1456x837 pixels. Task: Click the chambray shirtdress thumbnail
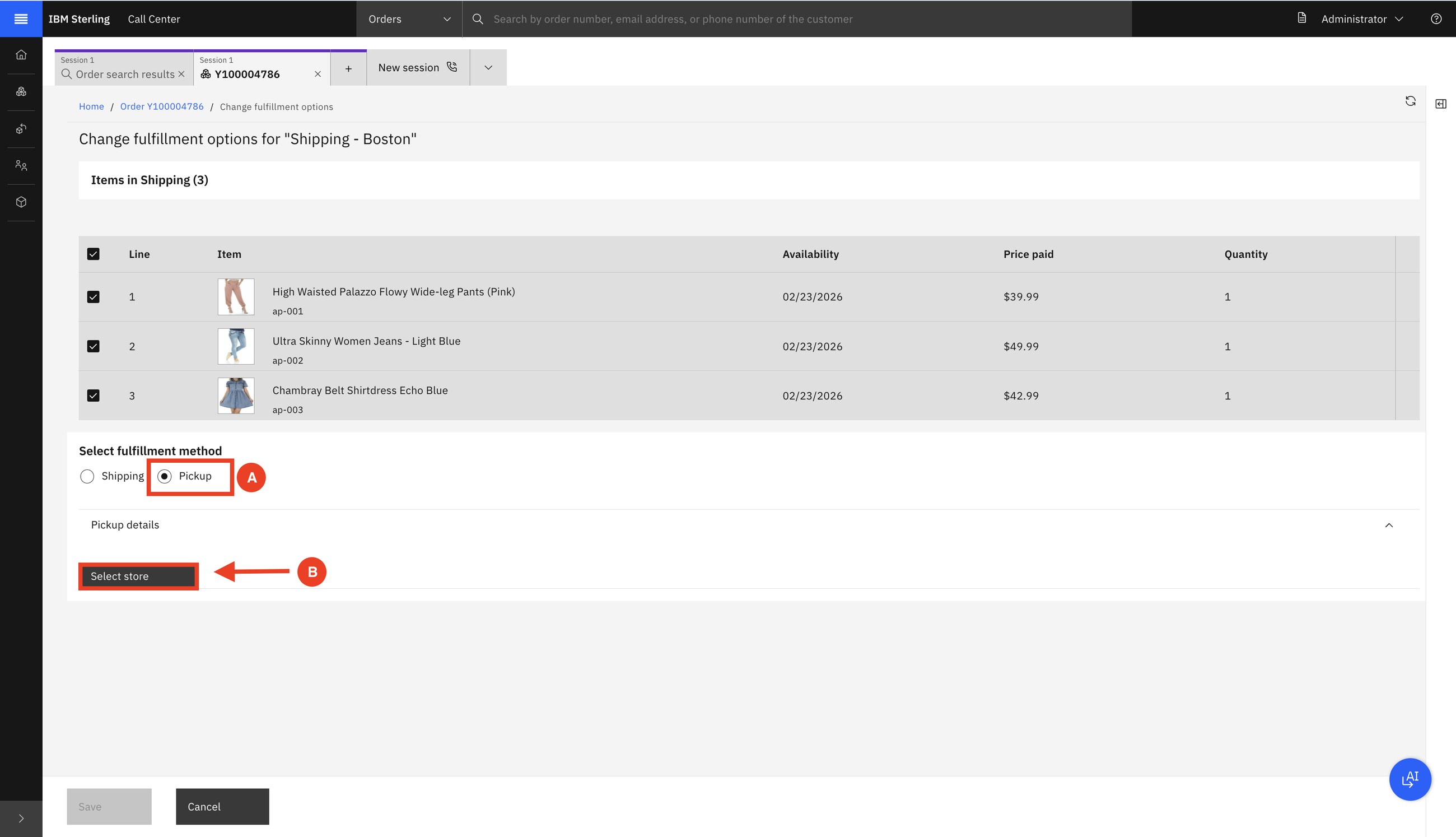click(x=236, y=396)
